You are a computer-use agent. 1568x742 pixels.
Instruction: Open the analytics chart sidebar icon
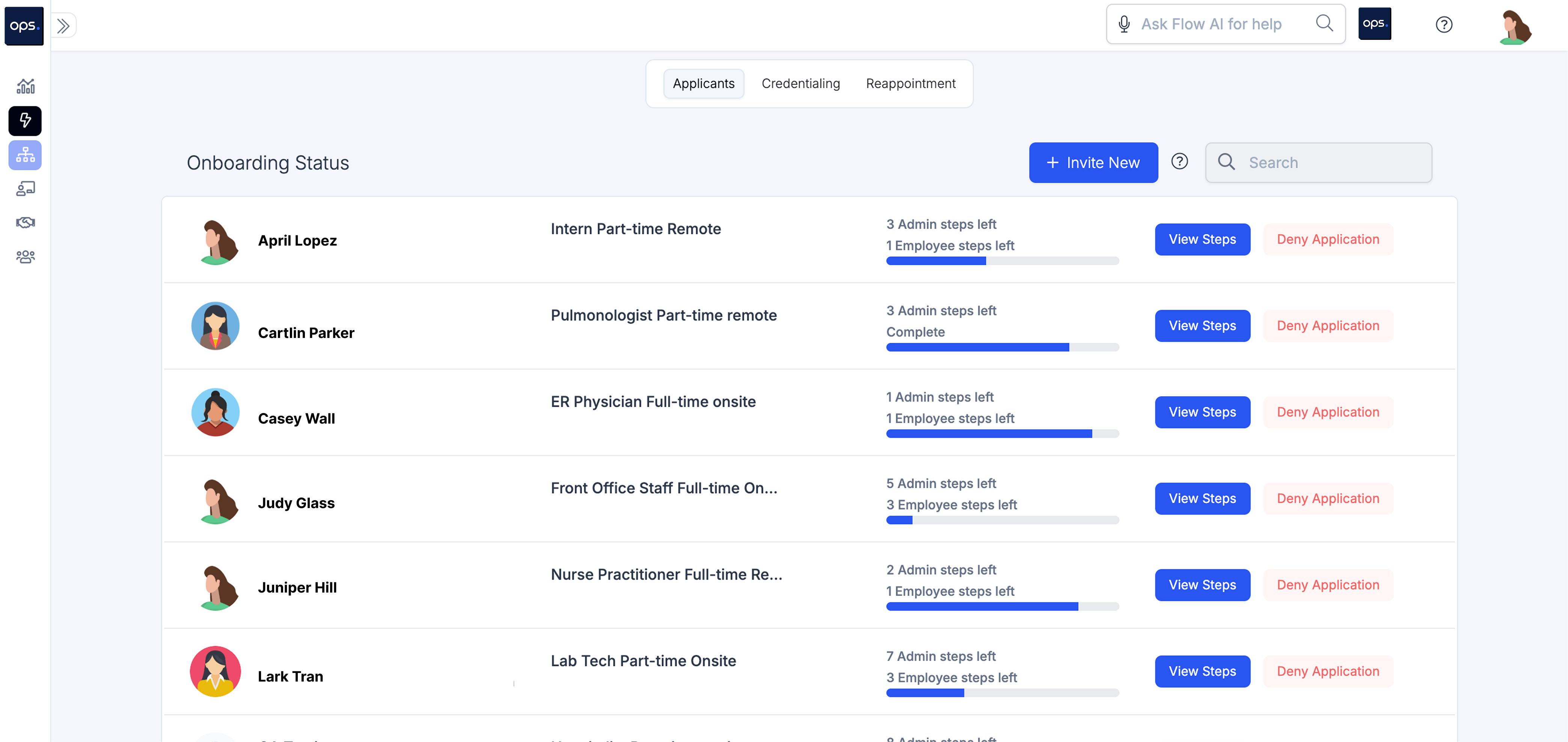pyautogui.click(x=25, y=86)
